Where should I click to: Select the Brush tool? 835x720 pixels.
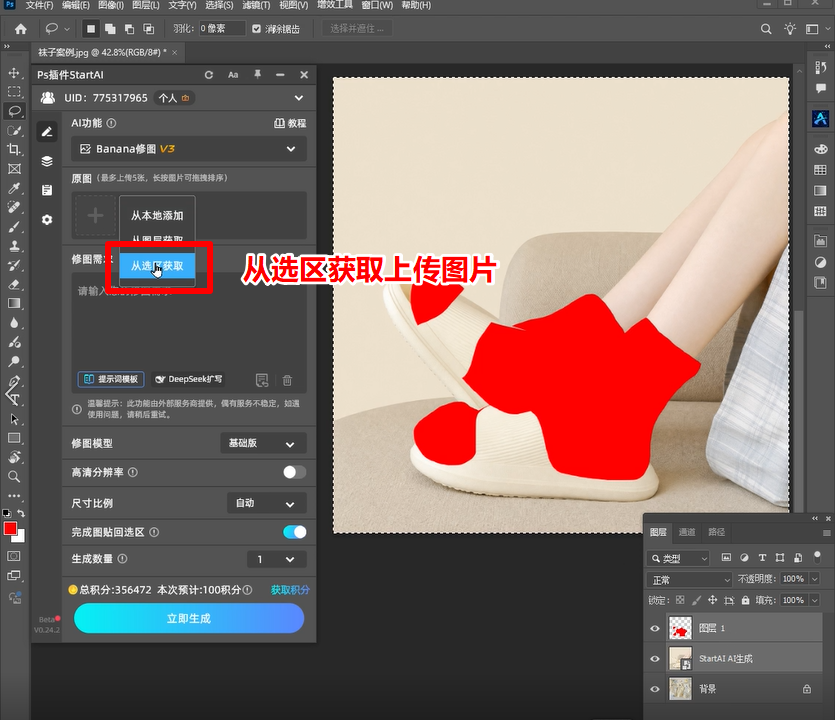14,227
